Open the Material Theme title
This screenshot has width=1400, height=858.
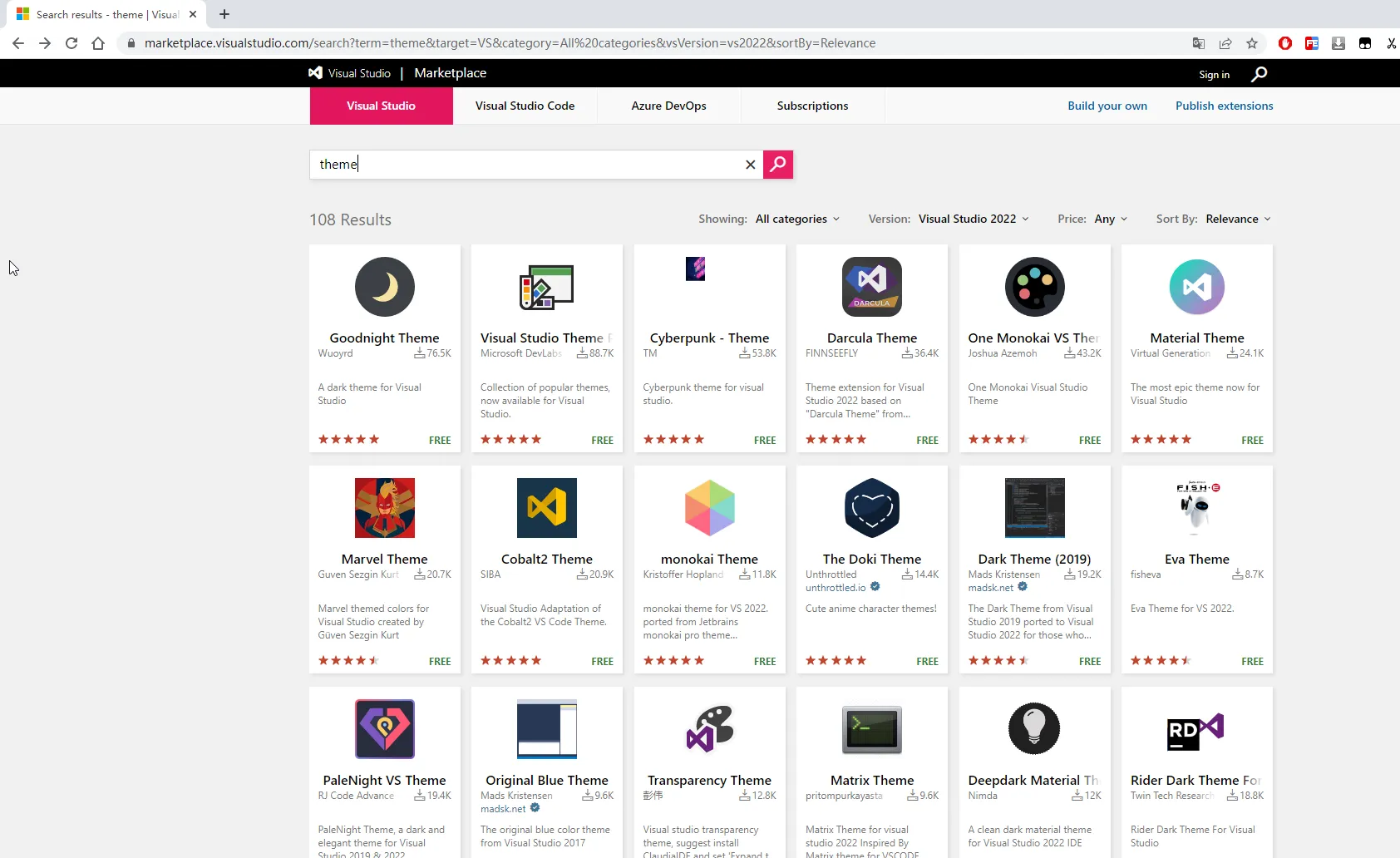coord(1196,338)
